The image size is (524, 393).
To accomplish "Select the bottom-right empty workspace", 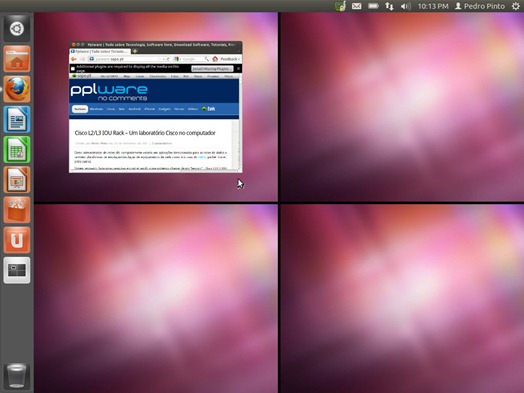I will (x=402, y=298).
